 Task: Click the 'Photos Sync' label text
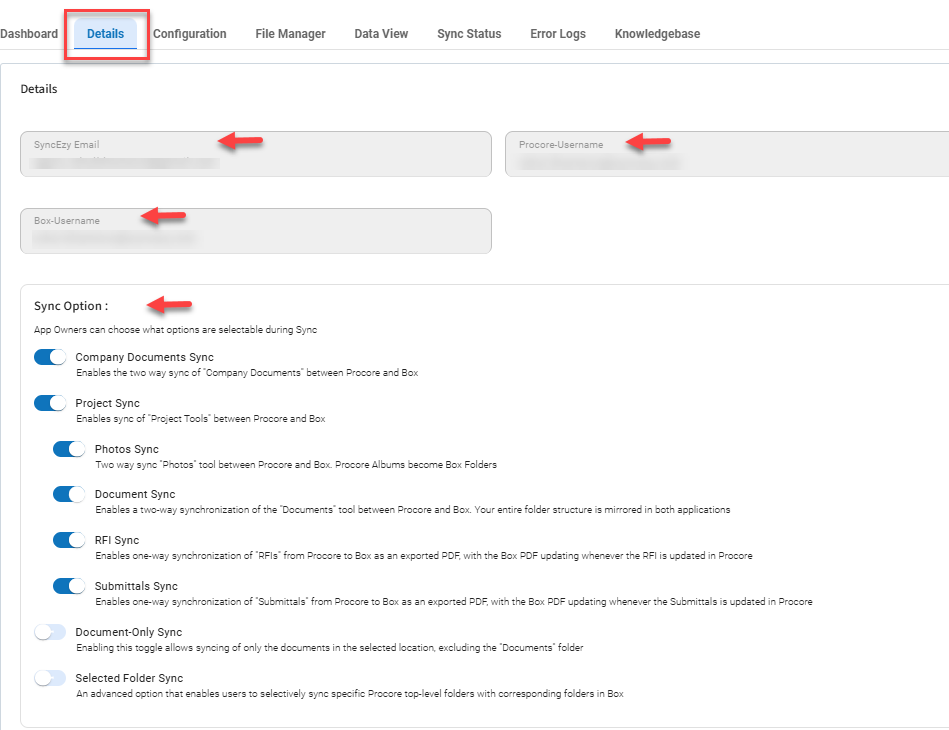(126, 449)
